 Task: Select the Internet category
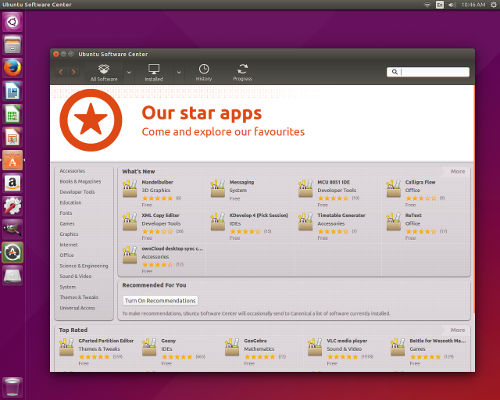(68, 245)
